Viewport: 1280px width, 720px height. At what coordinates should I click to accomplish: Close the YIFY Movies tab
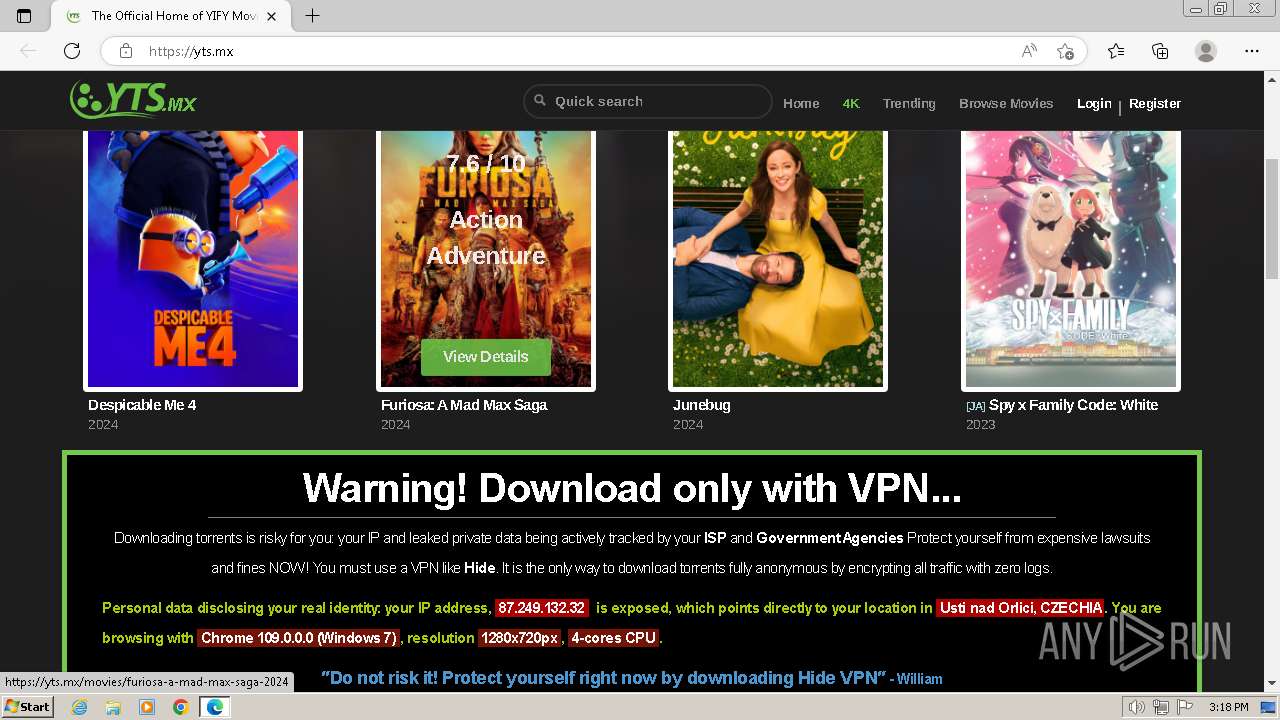pyautogui.click(x=271, y=16)
